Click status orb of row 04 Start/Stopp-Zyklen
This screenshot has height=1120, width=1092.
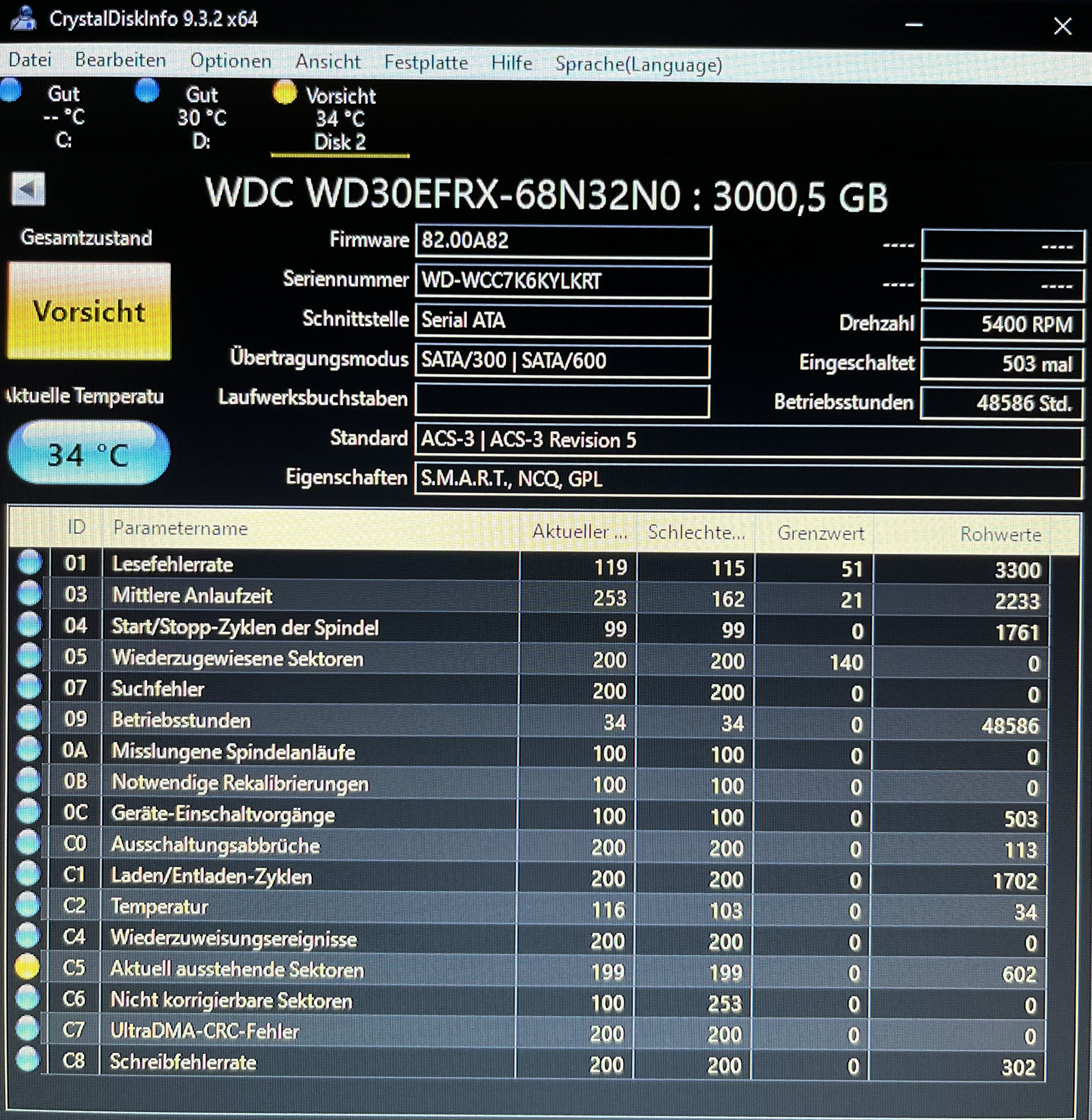[x=29, y=624]
